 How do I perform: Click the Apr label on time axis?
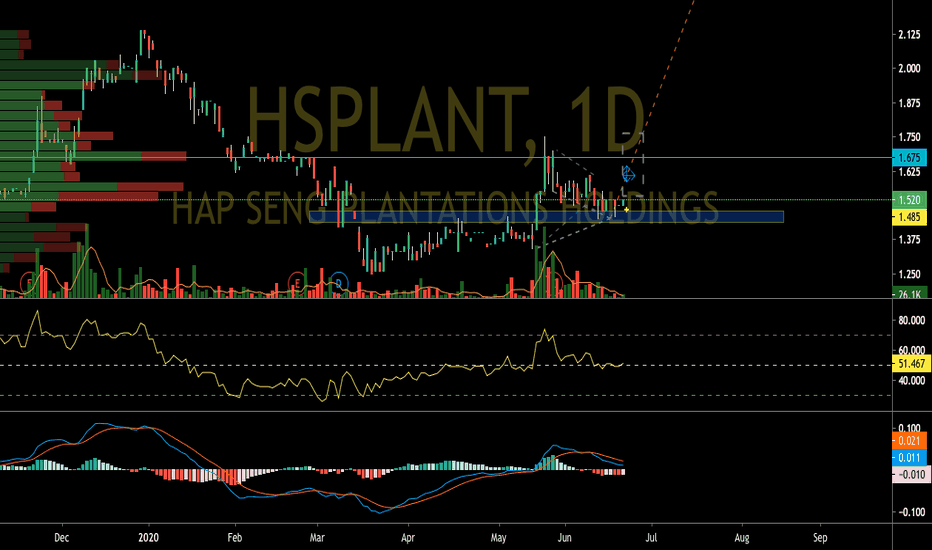(408, 538)
